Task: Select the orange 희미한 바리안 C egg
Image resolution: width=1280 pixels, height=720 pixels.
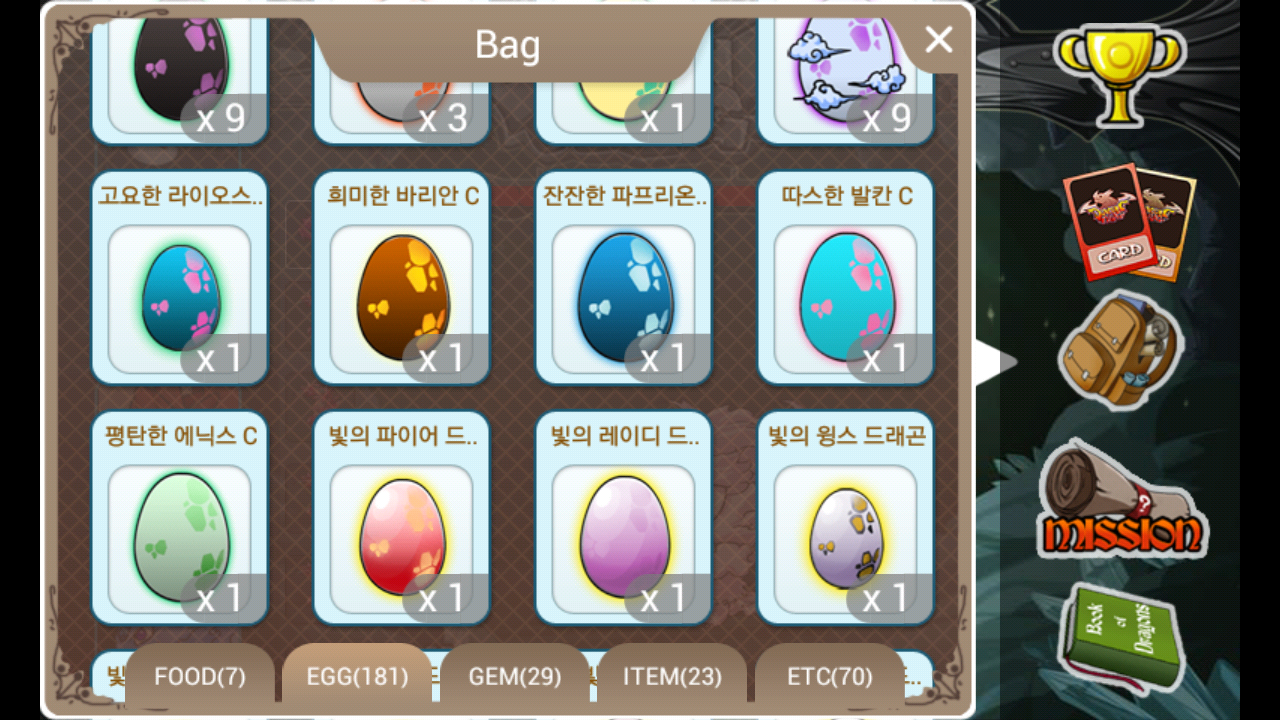Action: tap(402, 278)
